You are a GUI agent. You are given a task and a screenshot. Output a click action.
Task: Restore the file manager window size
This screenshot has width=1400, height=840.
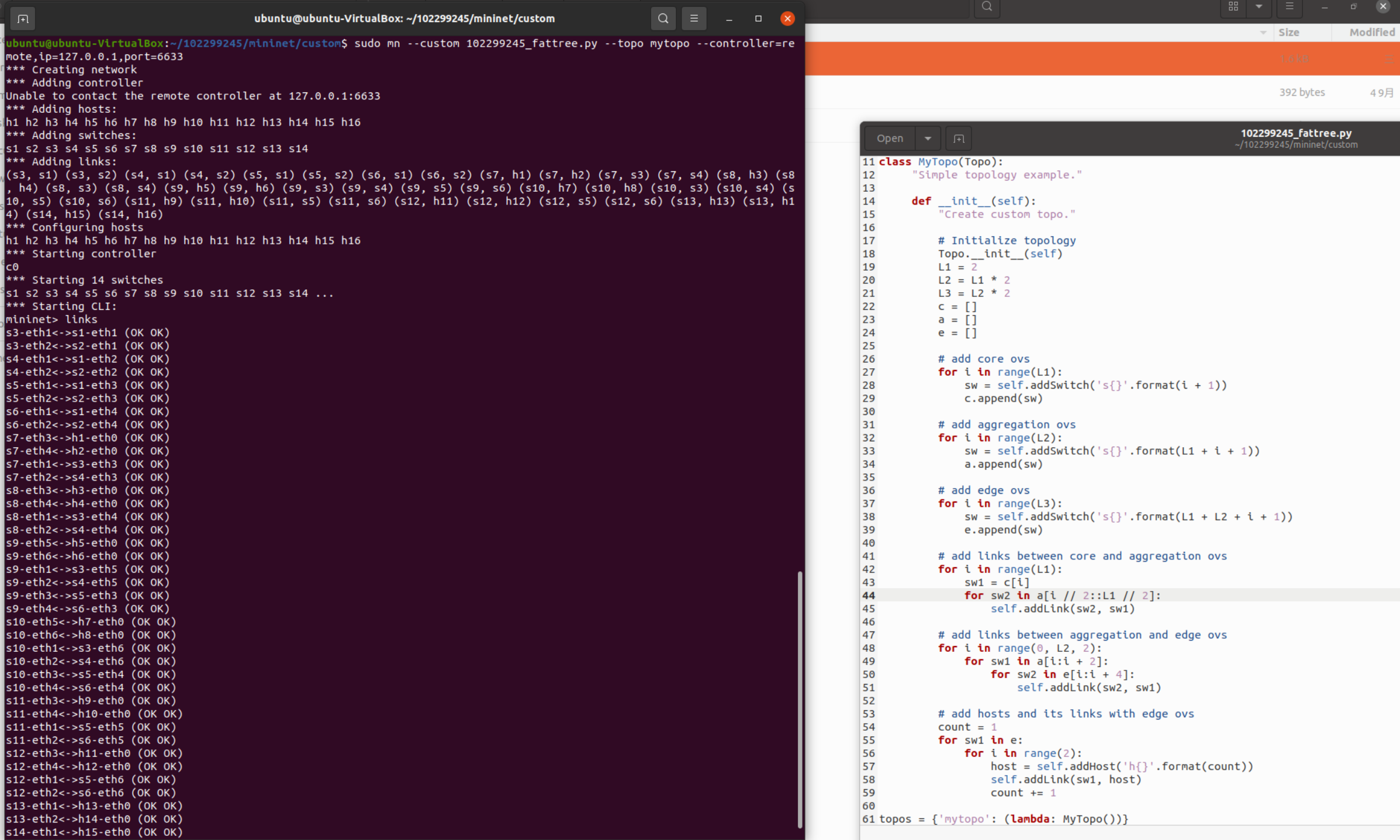pyautogui.click(x=1353, y=7)
